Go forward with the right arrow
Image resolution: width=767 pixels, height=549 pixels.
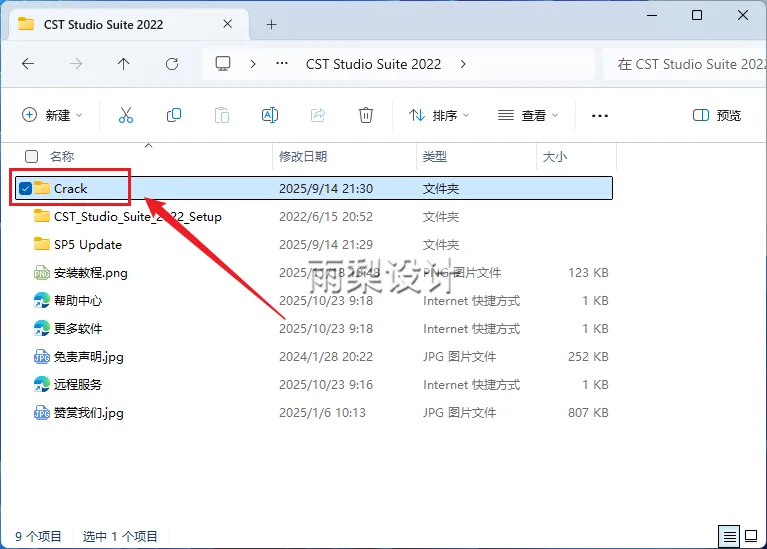[76, 64]
